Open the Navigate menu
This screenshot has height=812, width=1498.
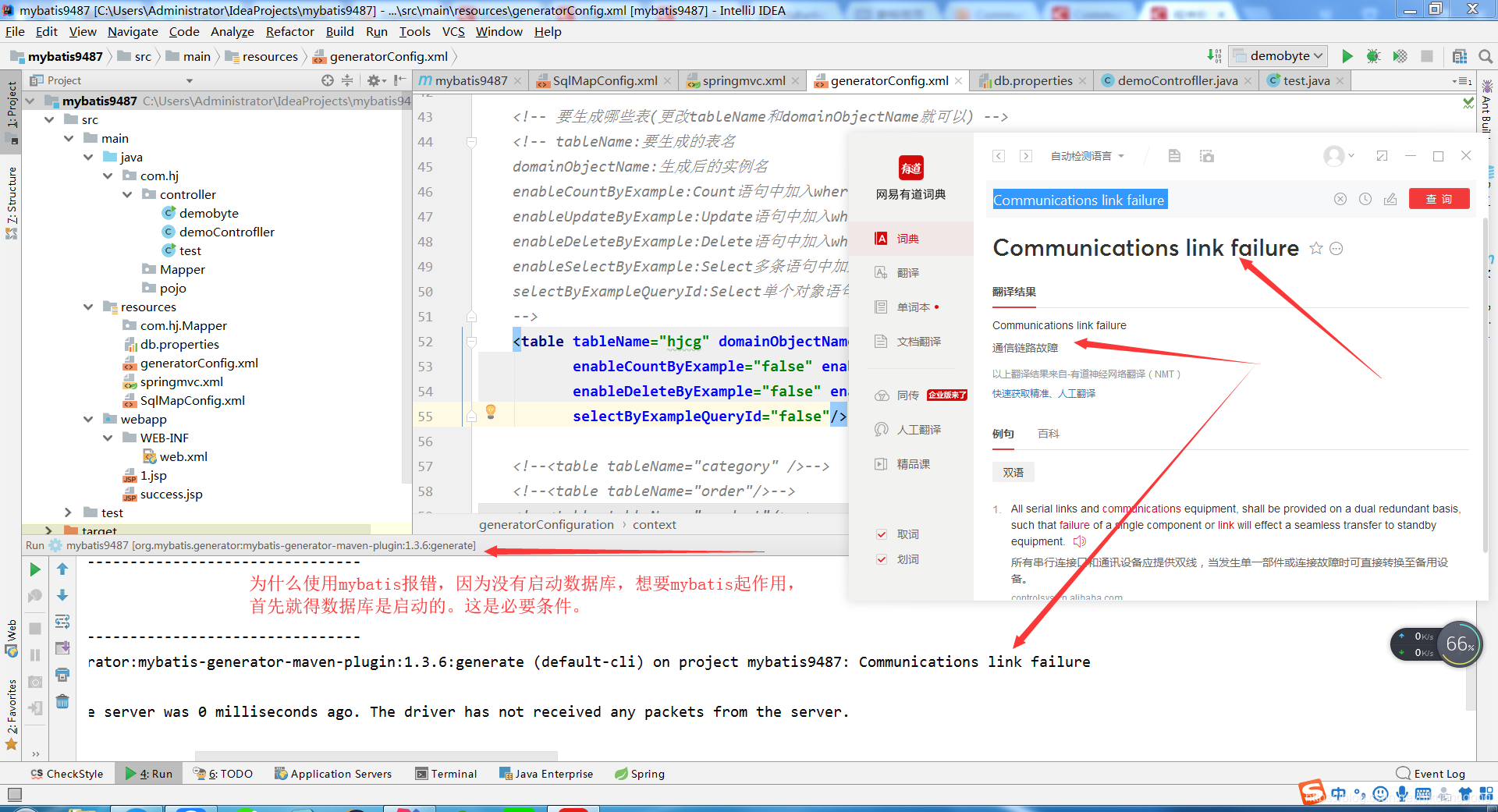pyautogui.click(x=133, y=32)
